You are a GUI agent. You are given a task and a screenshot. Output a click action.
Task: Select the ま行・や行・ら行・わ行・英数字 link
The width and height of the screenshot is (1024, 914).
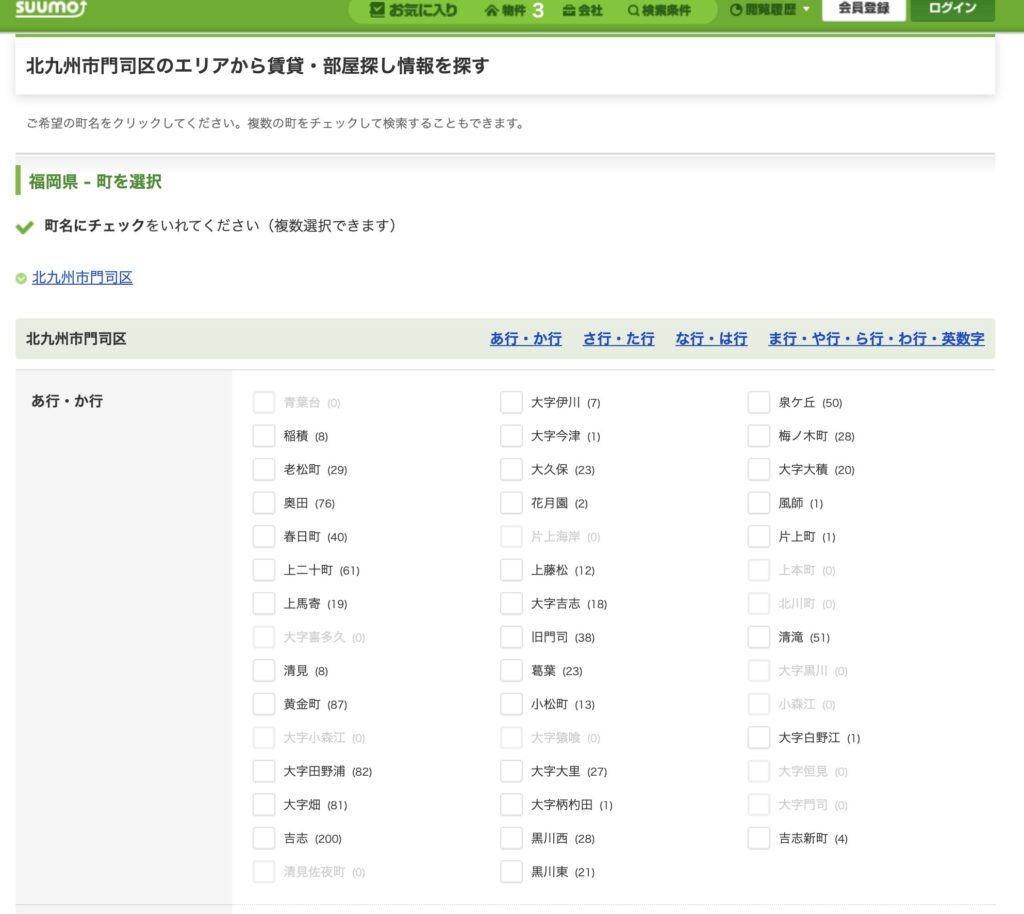click(877, 339)
